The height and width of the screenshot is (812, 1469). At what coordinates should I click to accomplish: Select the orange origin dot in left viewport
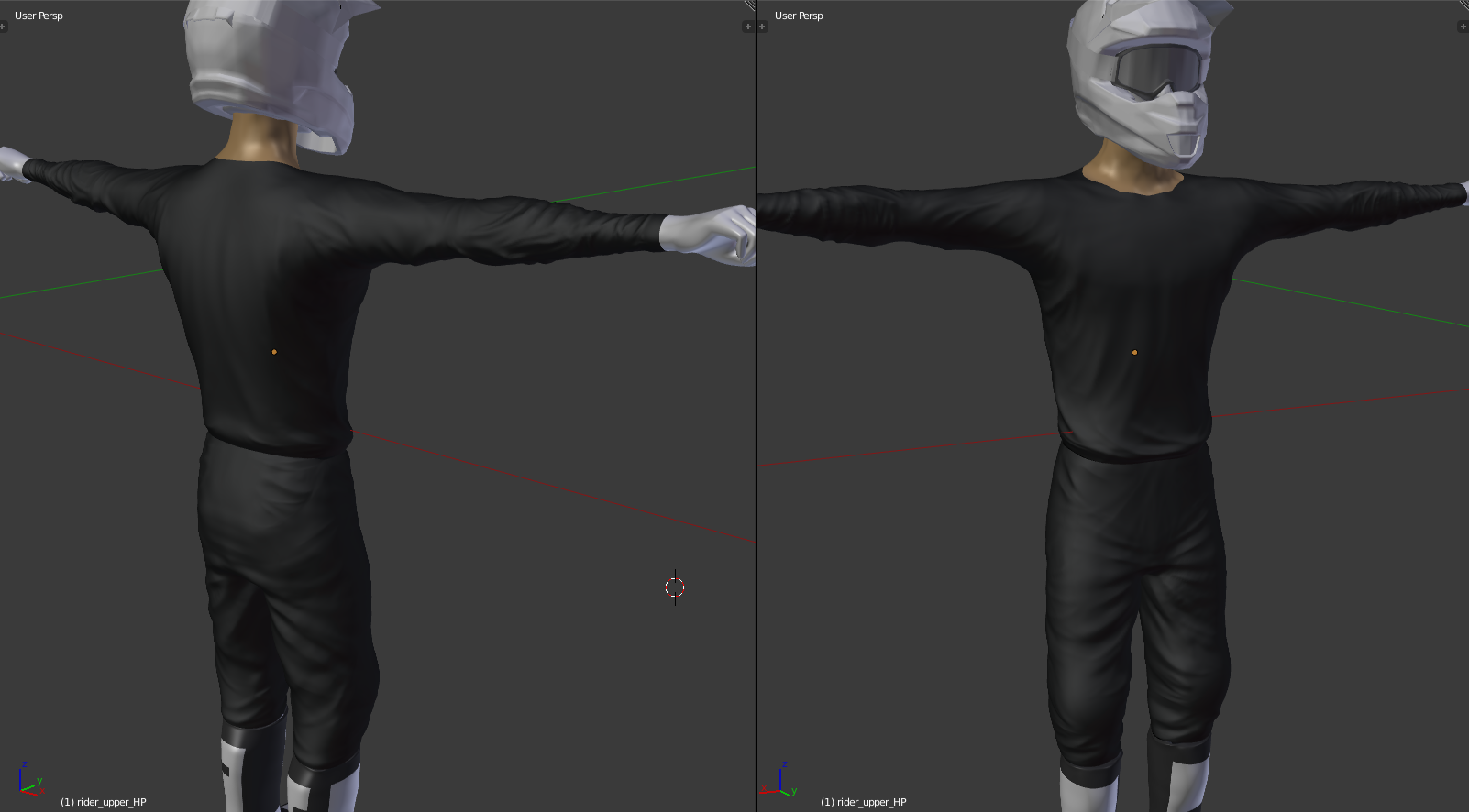[x=274, y=351]
